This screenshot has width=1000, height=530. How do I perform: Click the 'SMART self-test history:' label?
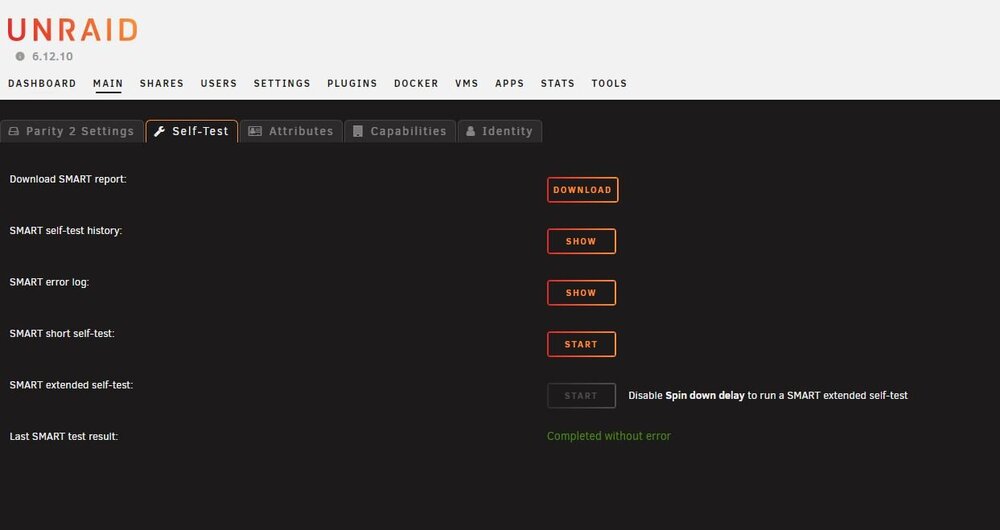[66, 230]
